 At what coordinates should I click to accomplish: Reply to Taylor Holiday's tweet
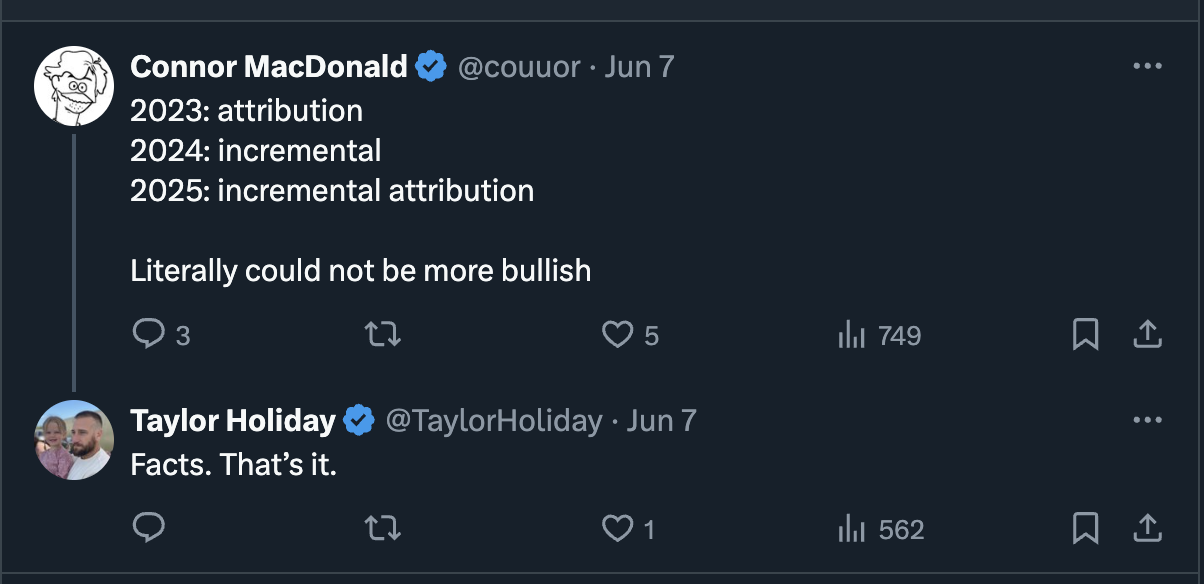(x=148, y=527)
